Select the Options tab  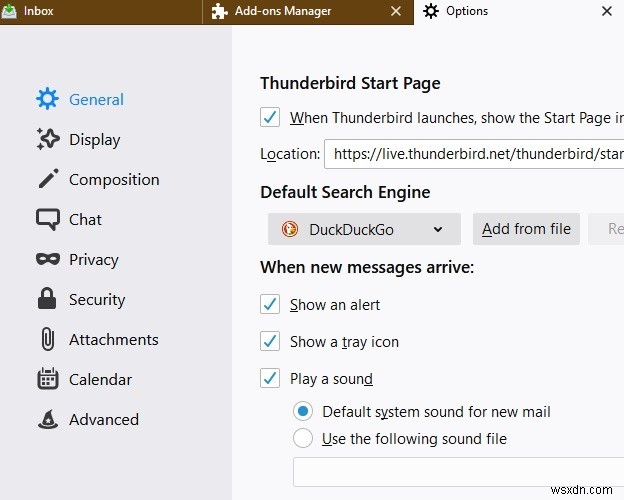519,12
